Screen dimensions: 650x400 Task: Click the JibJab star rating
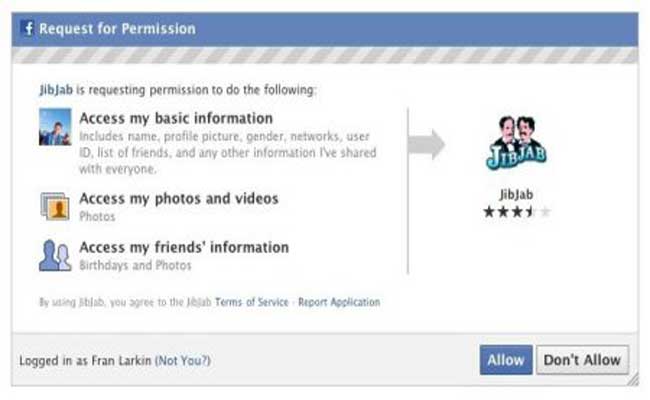[x=517, y=212]
